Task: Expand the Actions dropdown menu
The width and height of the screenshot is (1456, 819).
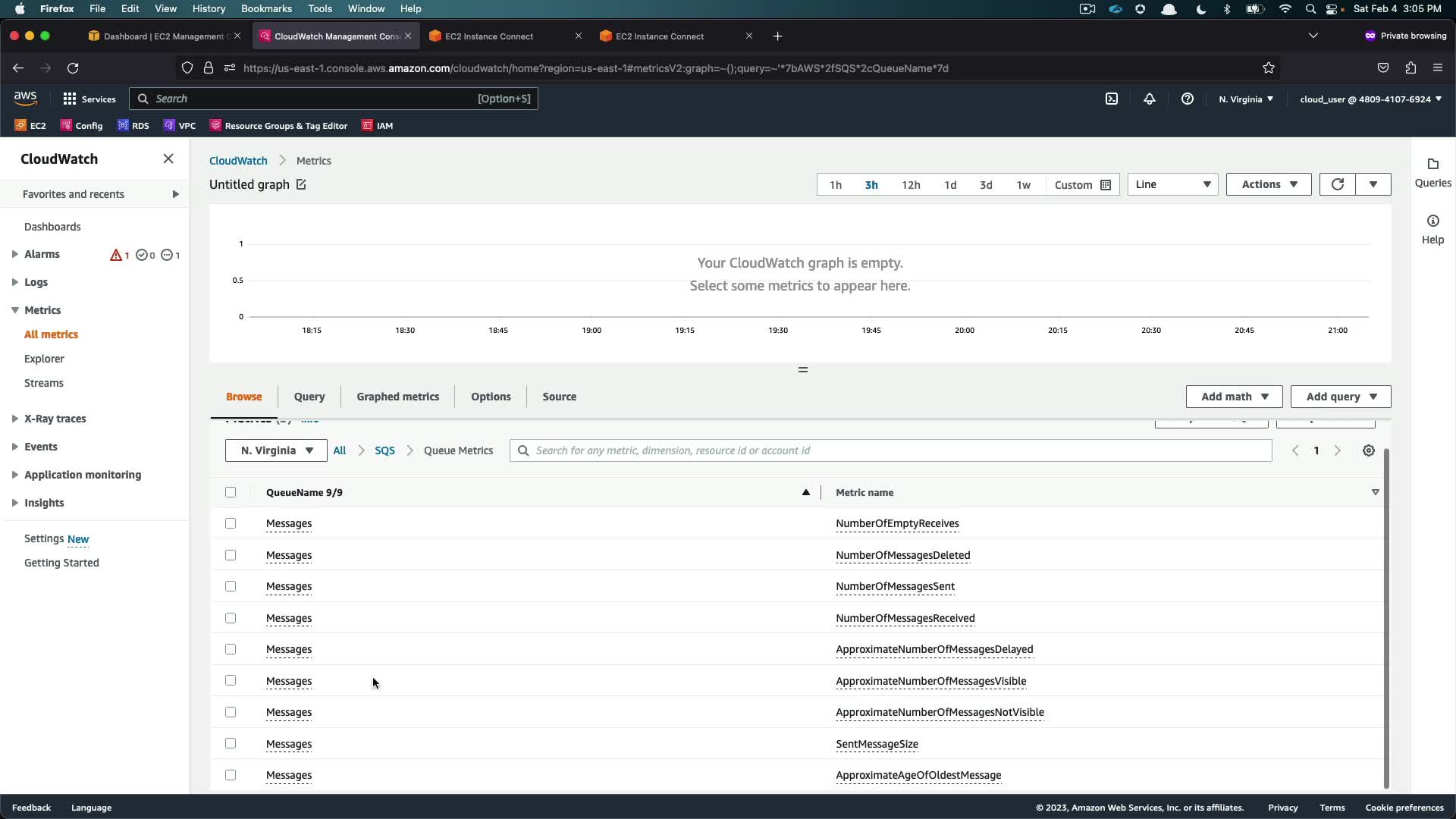Action: pyautogui.click(x=1269, y=184)
